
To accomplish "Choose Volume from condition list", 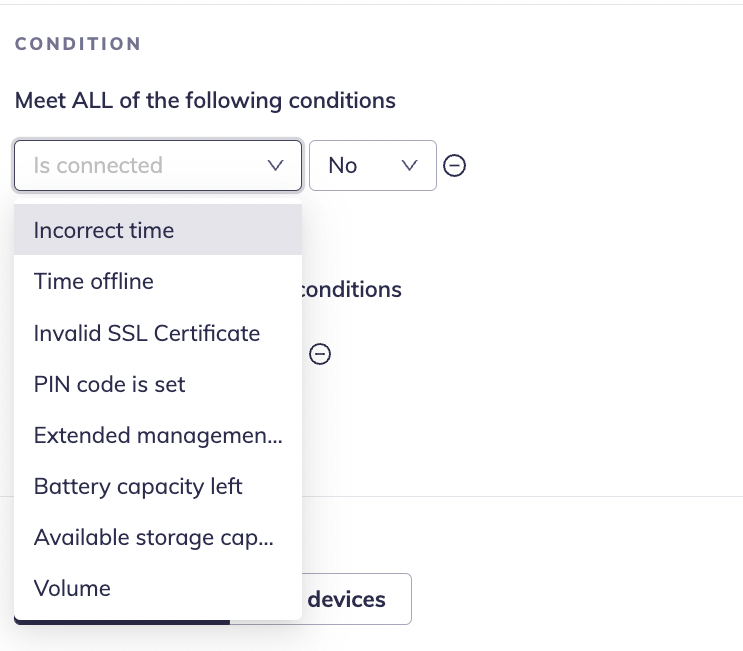I will coord(72,588).
